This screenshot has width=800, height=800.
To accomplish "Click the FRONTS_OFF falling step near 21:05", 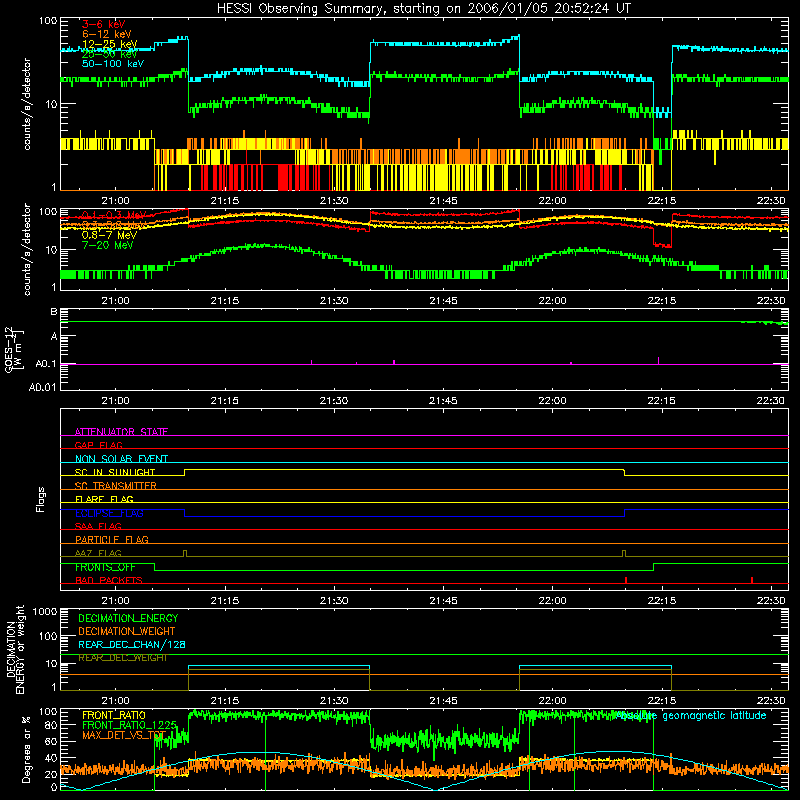I will click(x=155, y=567).
